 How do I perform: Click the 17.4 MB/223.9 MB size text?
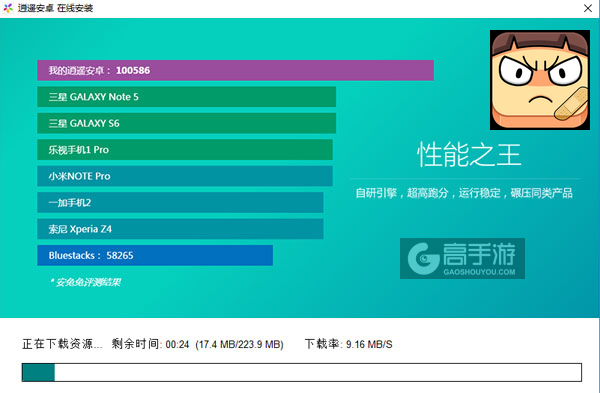(240, 345)
